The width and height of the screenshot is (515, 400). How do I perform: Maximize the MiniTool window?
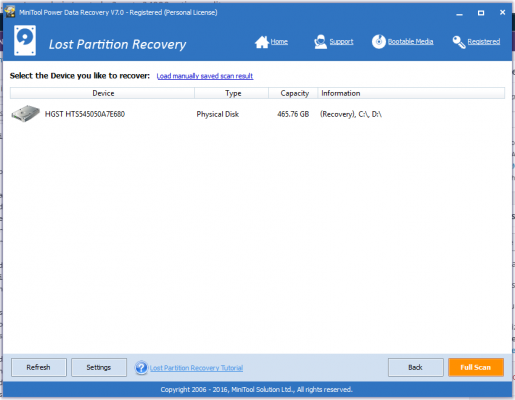point(481,13)
